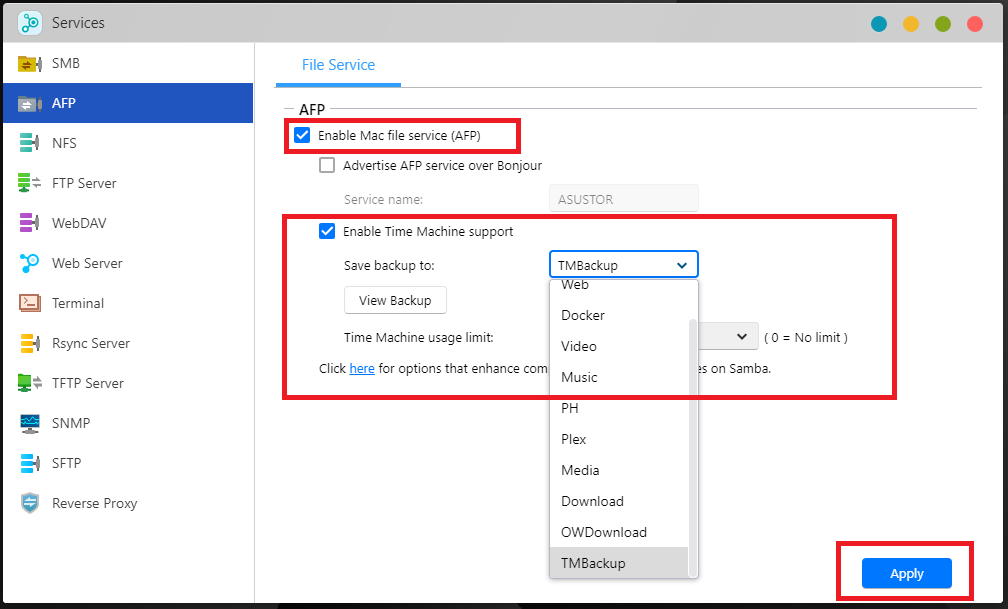Follow the 'here' link for Samba options

tap(362, 369)
